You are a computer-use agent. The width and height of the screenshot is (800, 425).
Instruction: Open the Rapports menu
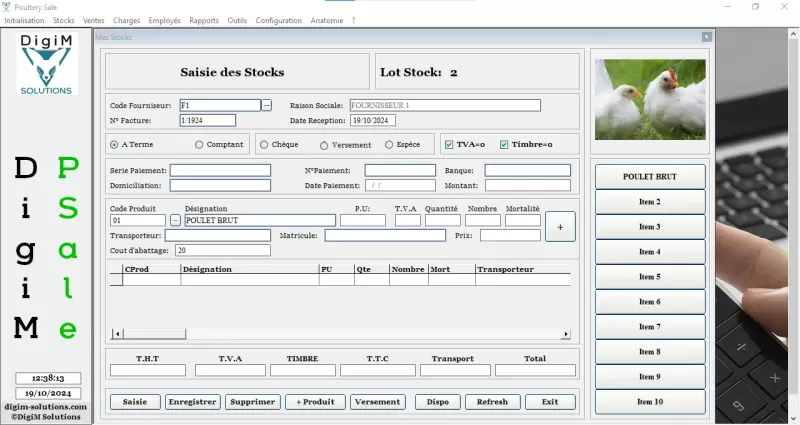[203, 20]
